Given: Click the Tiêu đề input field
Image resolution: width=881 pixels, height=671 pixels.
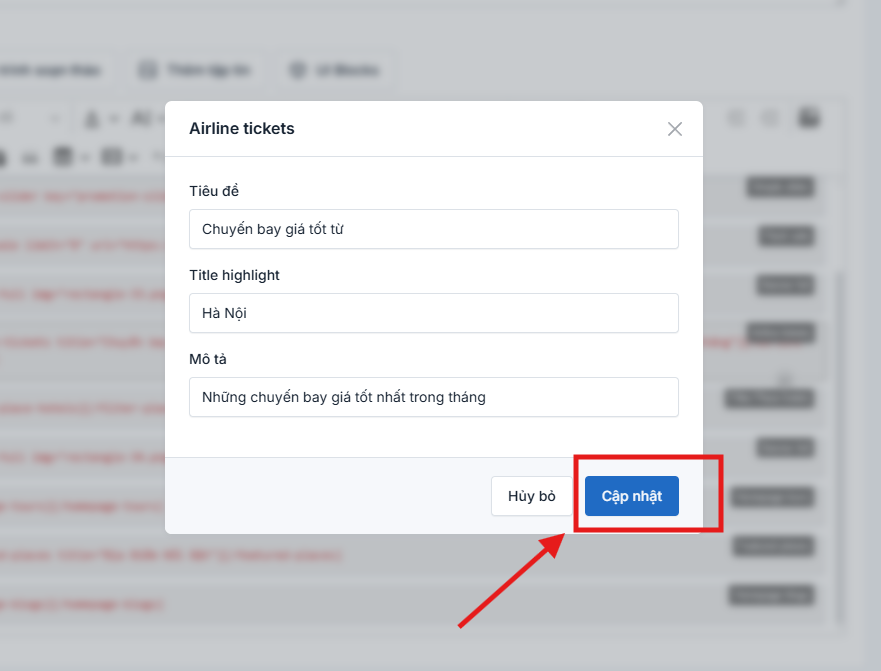Looking at the screenshot, I should click(434, 229).
